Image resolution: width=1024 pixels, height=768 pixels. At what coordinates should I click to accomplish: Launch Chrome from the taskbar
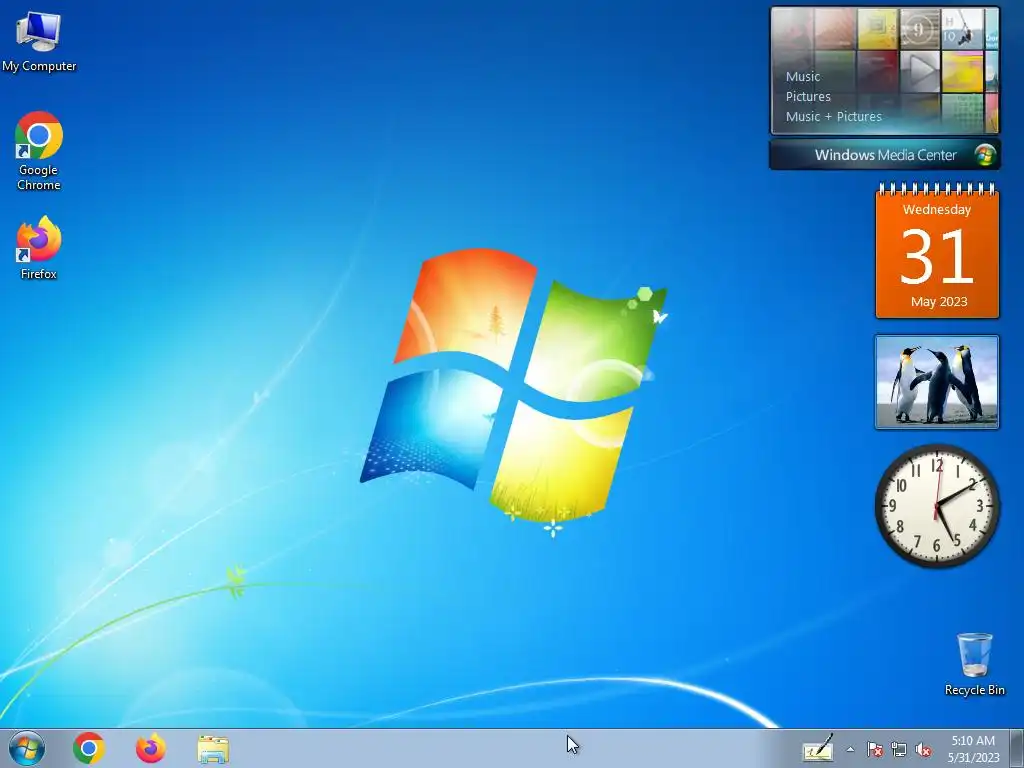click(x=89, y=748)
